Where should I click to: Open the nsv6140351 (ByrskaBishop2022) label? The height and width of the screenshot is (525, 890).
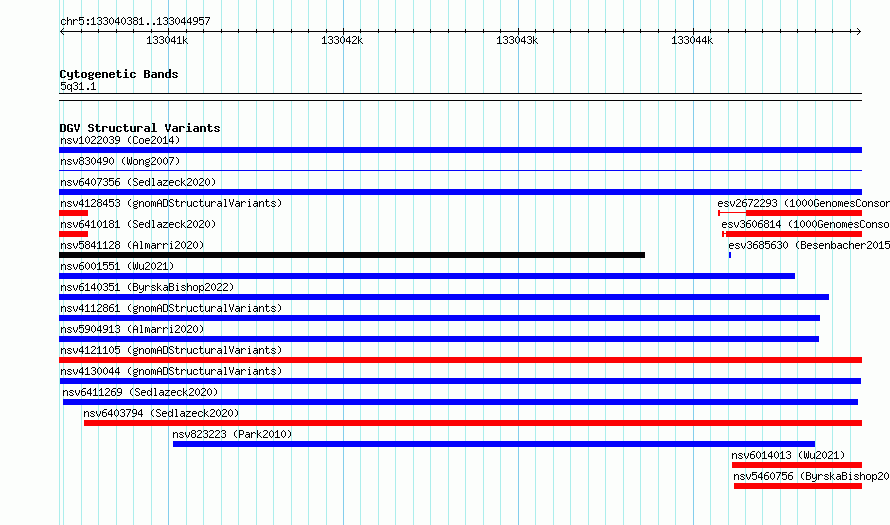pyautogui.click(x=147, y=287)
